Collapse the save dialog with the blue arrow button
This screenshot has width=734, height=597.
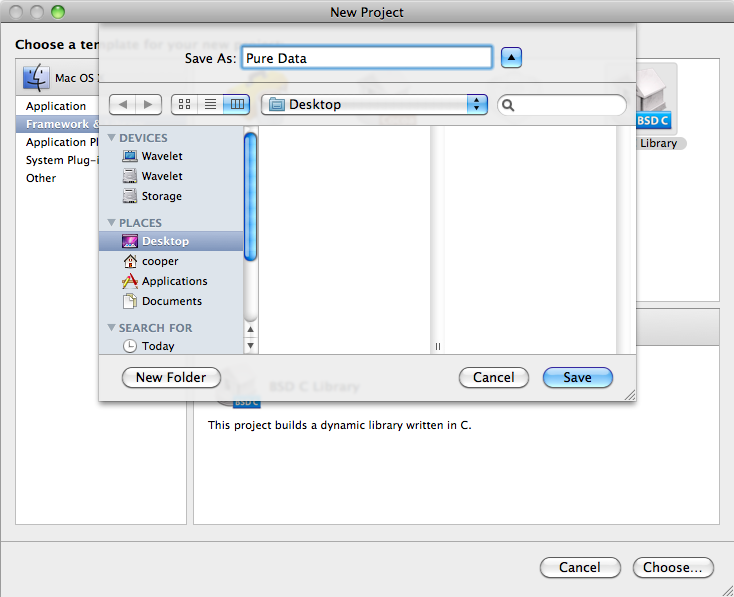511,58
